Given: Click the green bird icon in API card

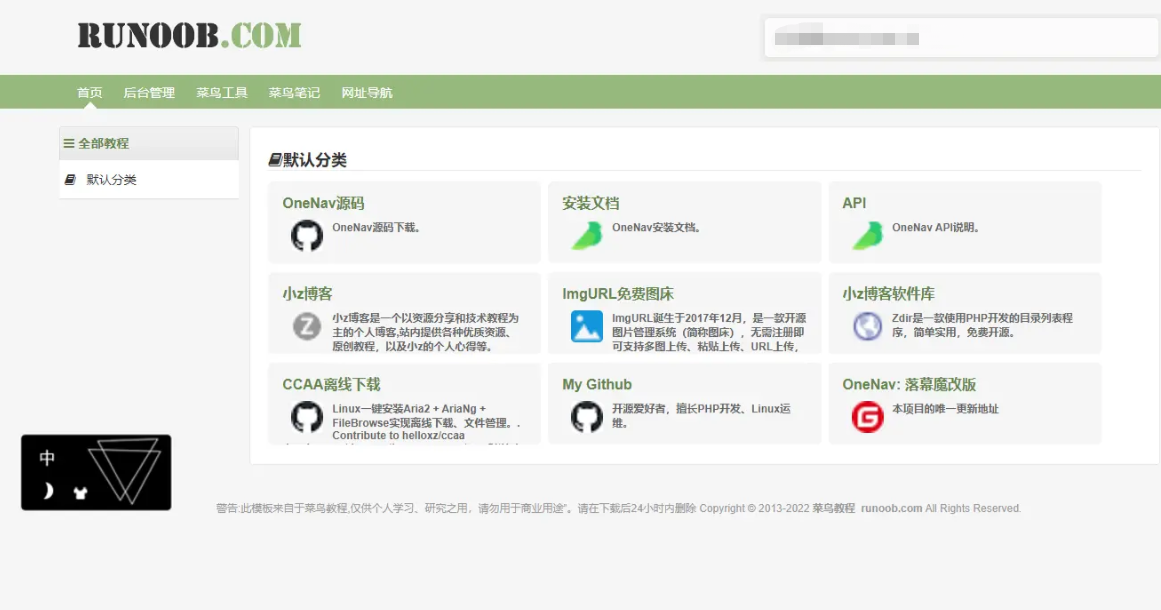Looking at the screenshot, I should (x=867, y=235).
